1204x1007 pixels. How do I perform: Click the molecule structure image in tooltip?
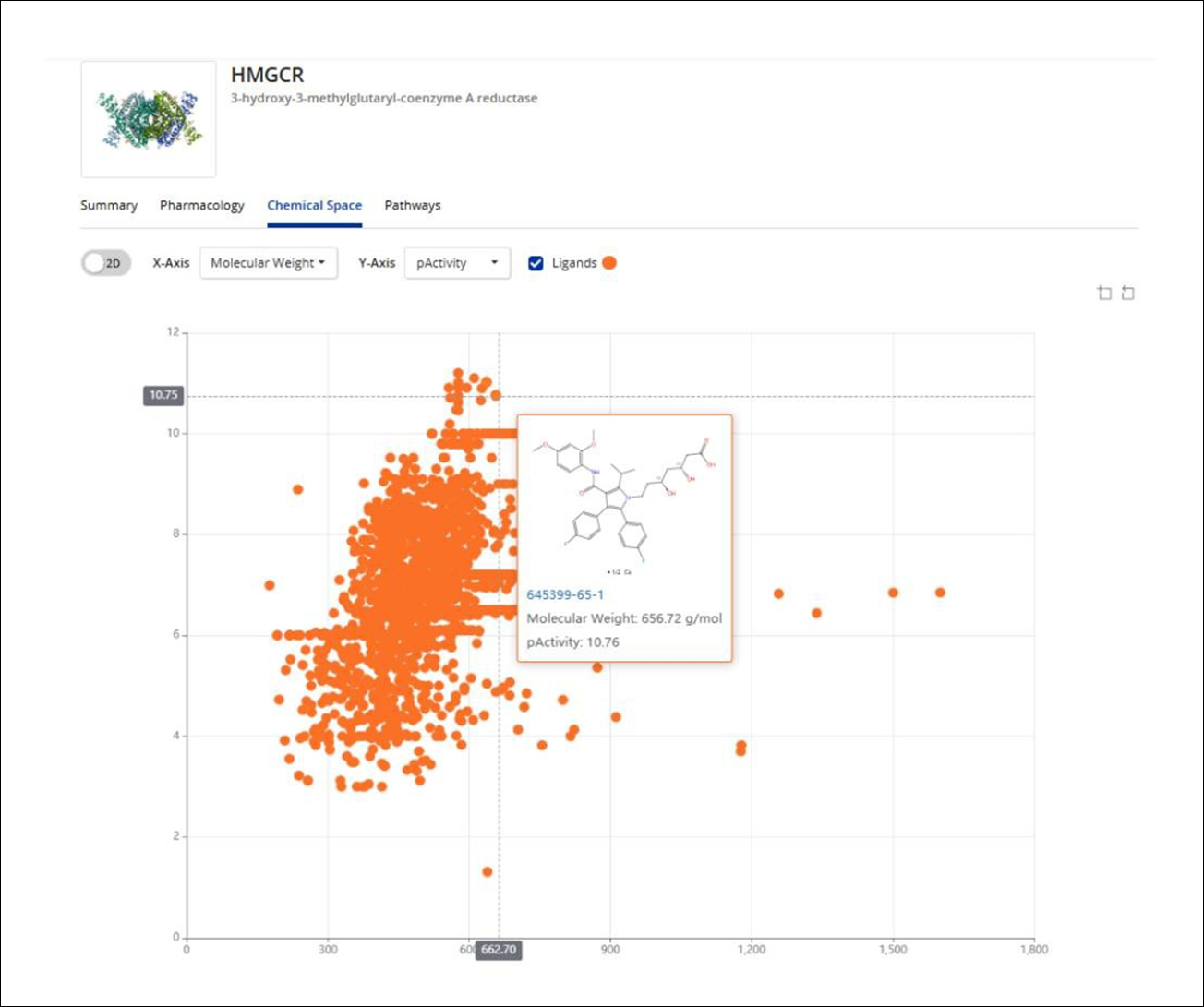[x=624, y=502]
